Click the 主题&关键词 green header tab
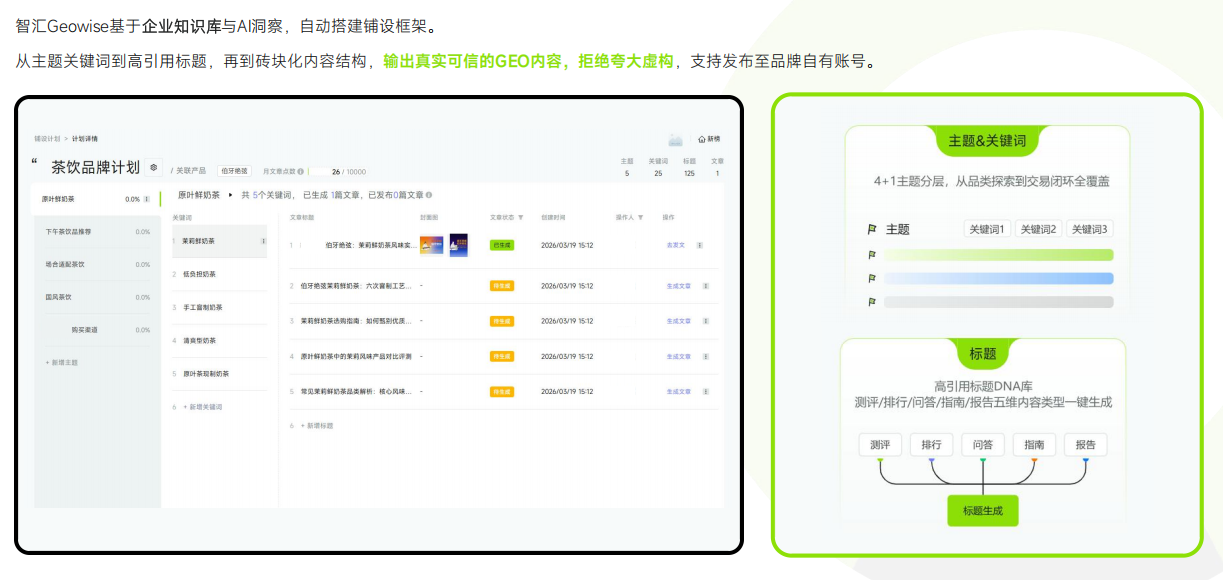Screen dimensions: 1223x580 pos(987,141)
